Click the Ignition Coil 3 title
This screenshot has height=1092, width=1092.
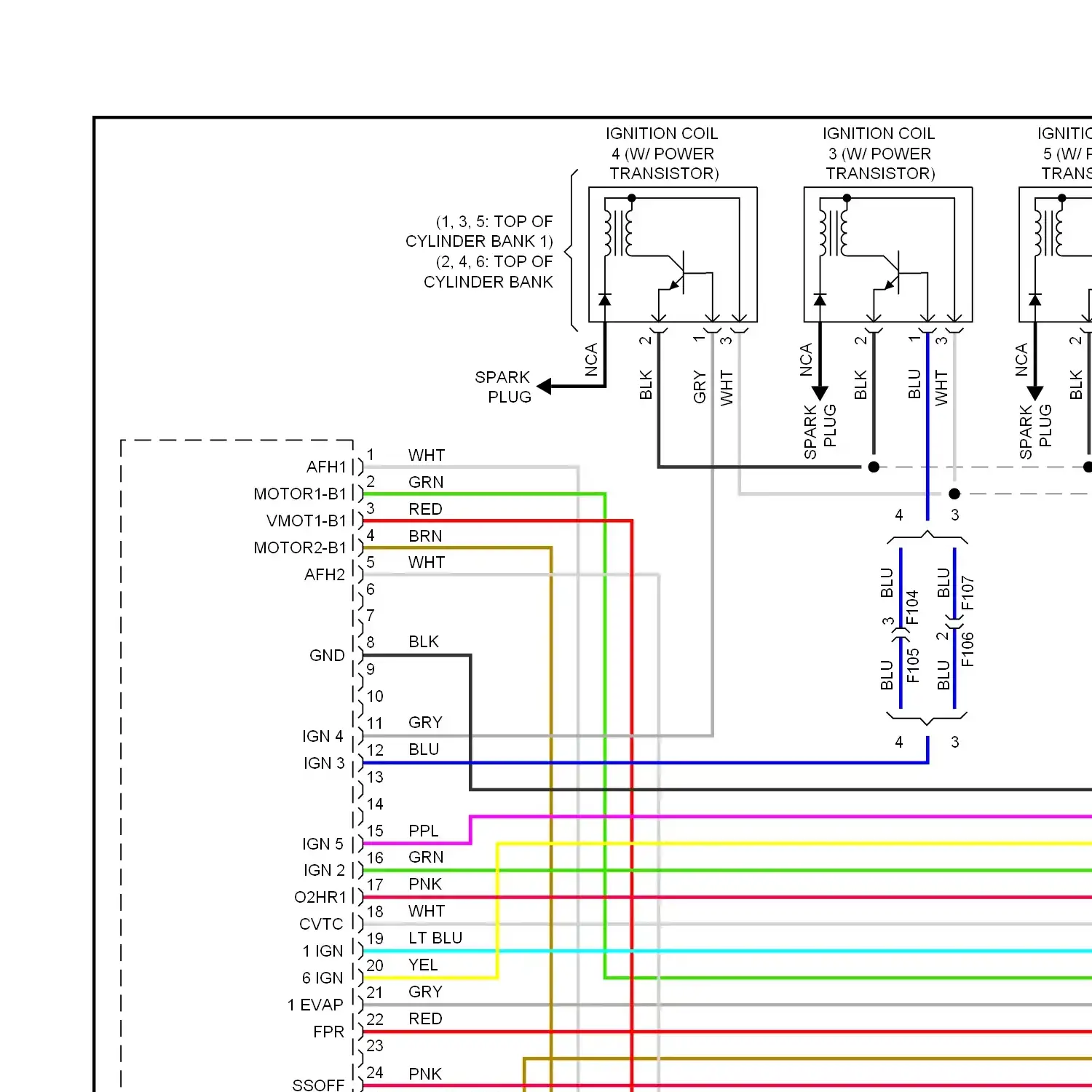click(x=879, y=154)
